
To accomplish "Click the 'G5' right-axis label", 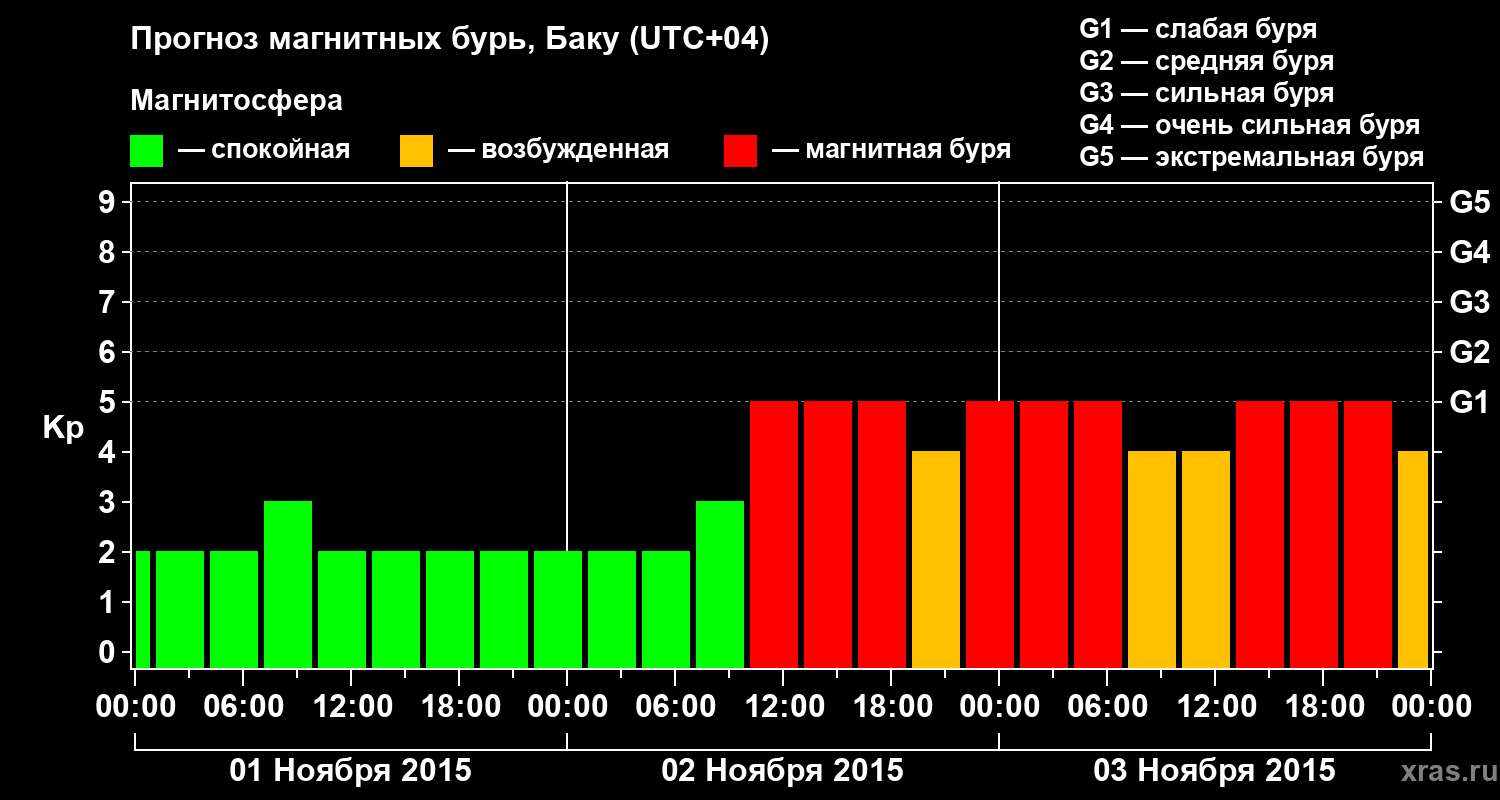I will [x=1469, y=202].
